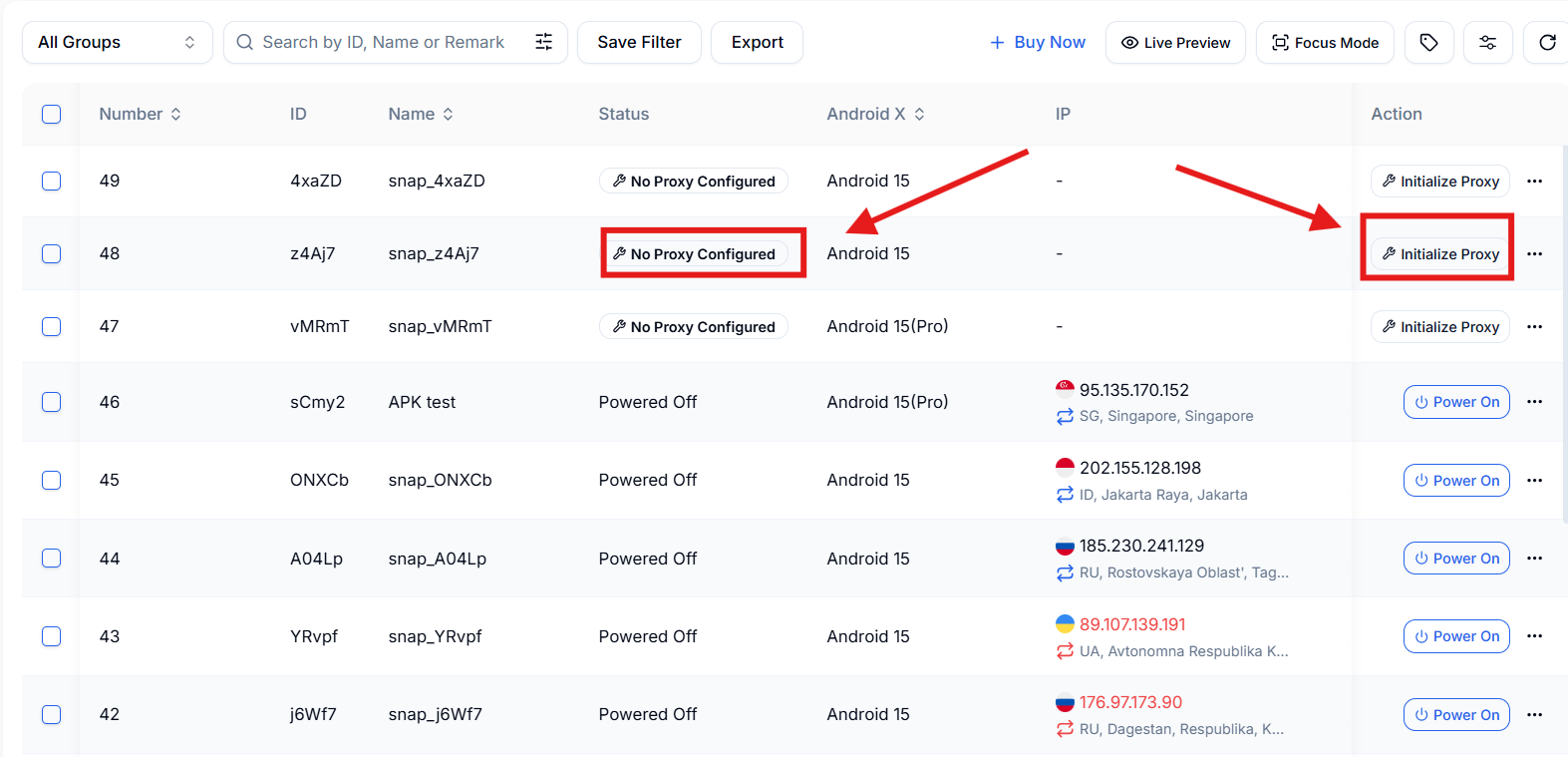Enable Focus Mode
The image size is (1568, 757).
click(1325, 42)
